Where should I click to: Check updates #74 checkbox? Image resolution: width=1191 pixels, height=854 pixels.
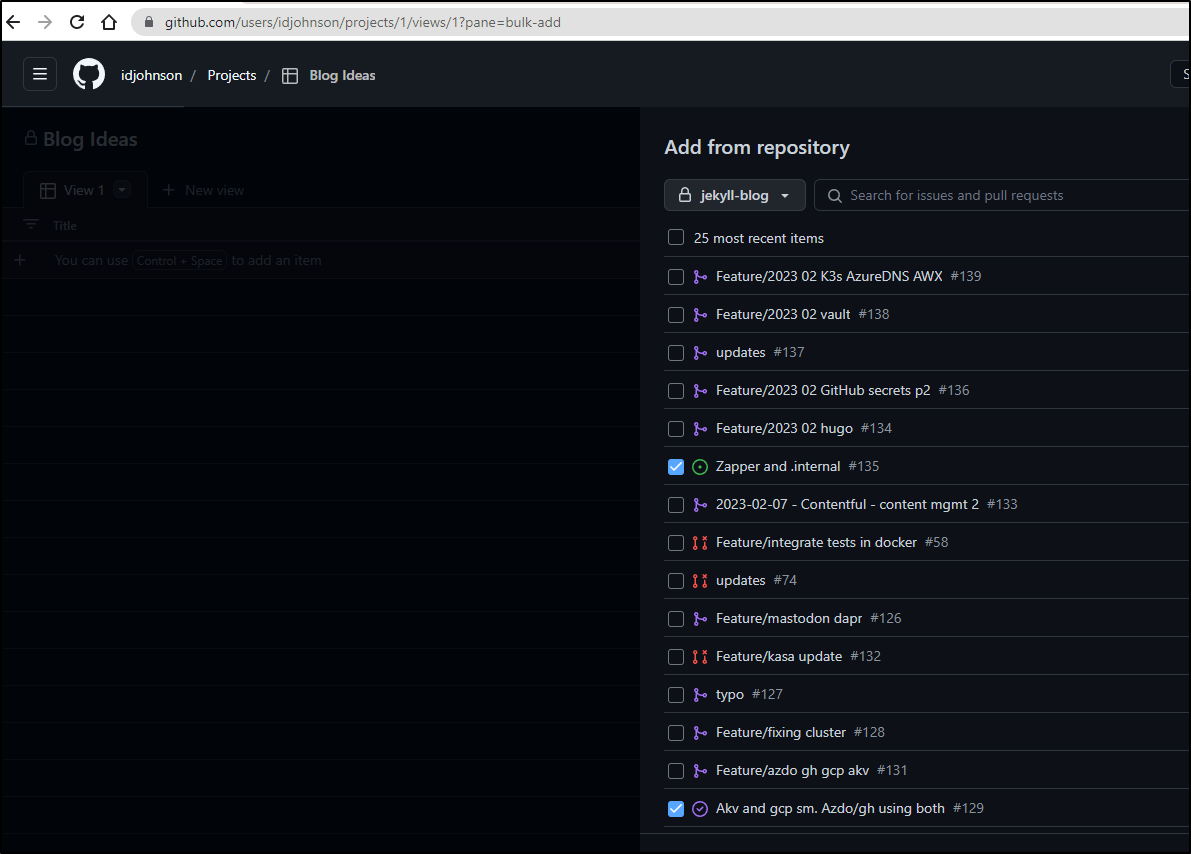(676, 580)
